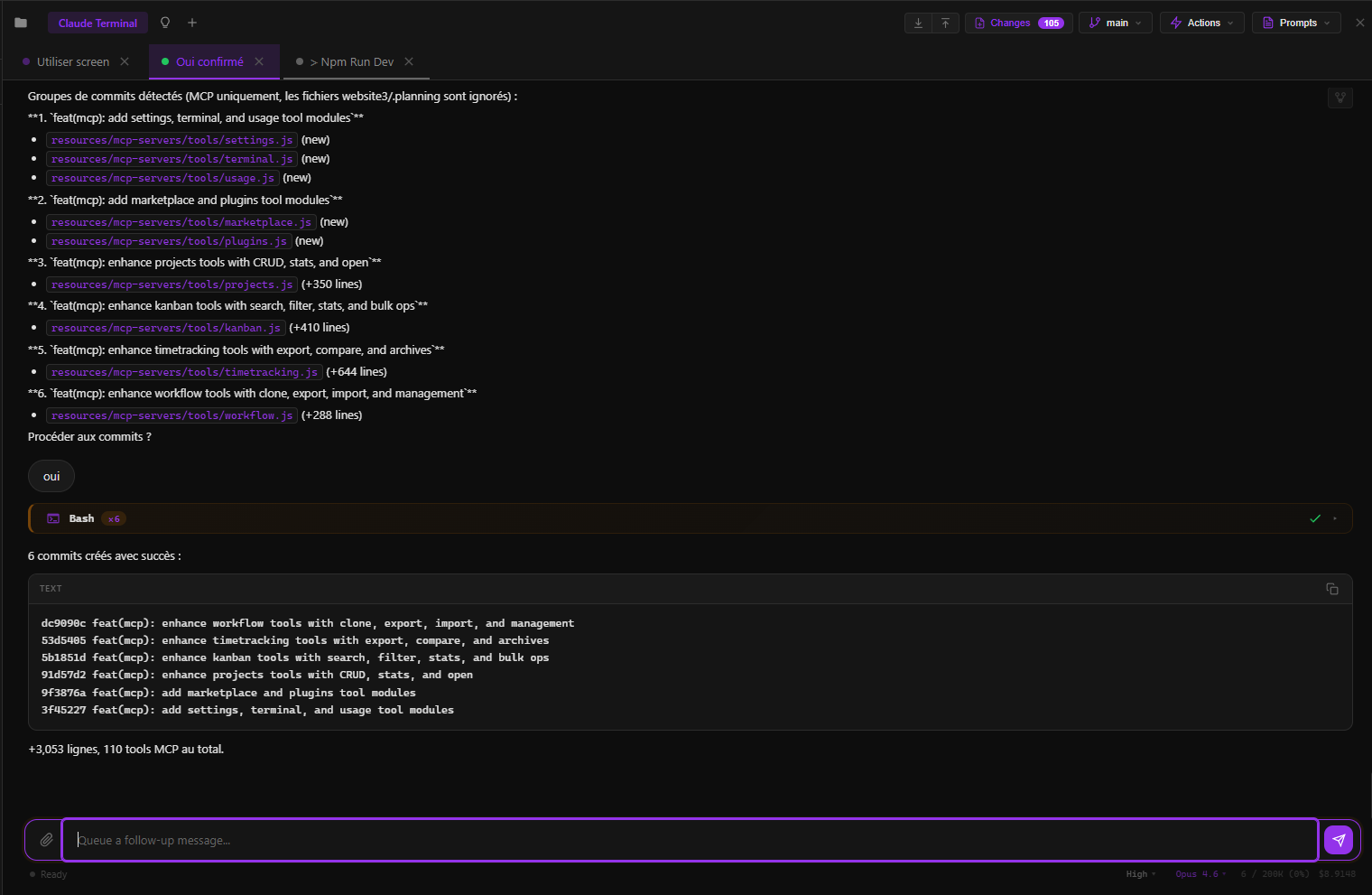Open the Prompts dropdown menu
1372x895 pixels.
click(1295, 23)
